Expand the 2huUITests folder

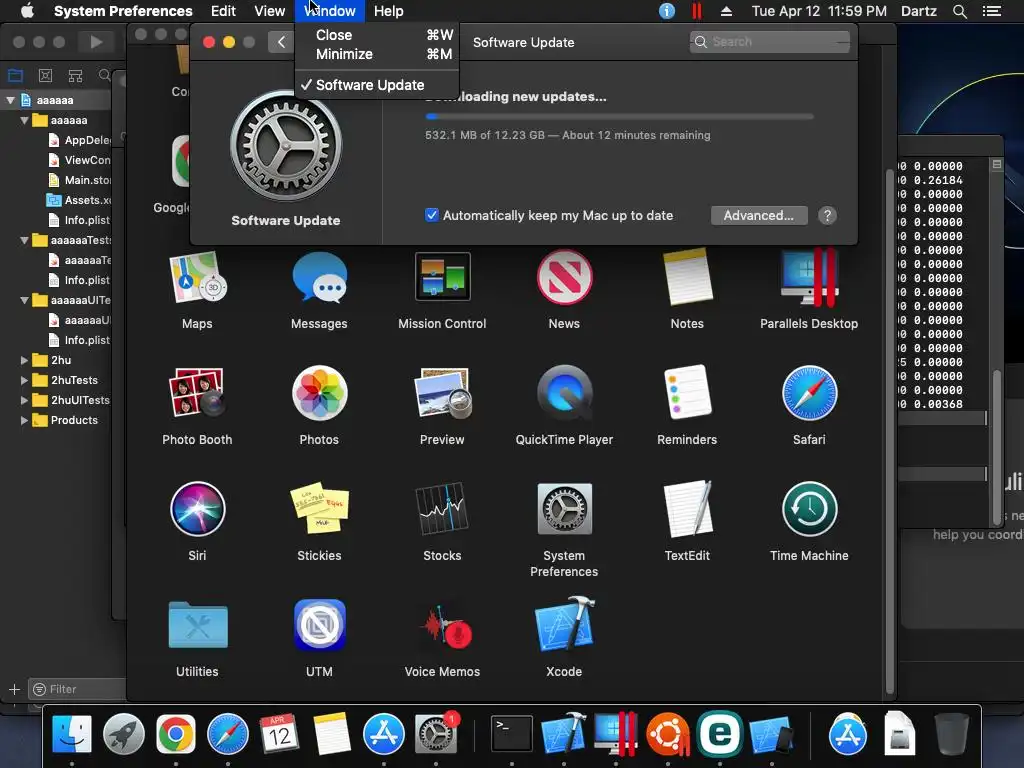(24, 400)
